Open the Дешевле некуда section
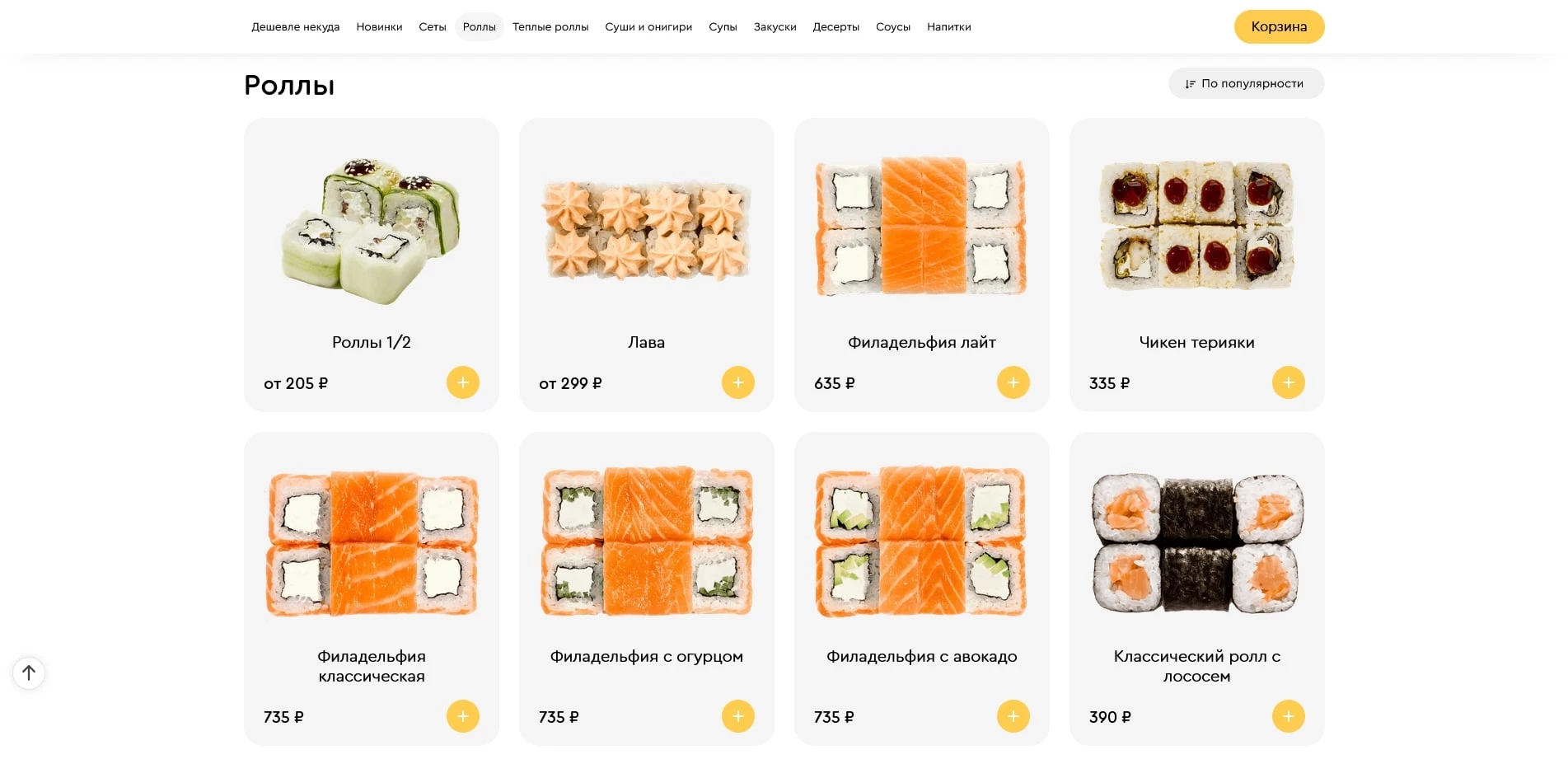The width and height of the screenshot is (1568, 764). (296, 27)
